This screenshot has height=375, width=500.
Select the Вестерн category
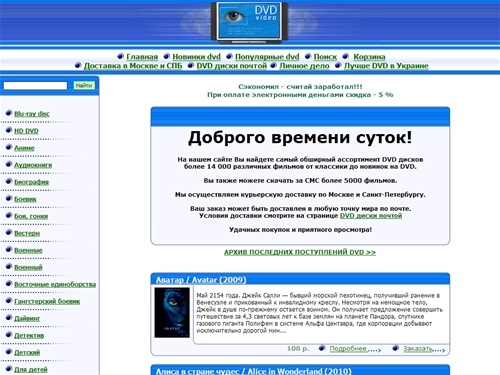pos(27,233)
